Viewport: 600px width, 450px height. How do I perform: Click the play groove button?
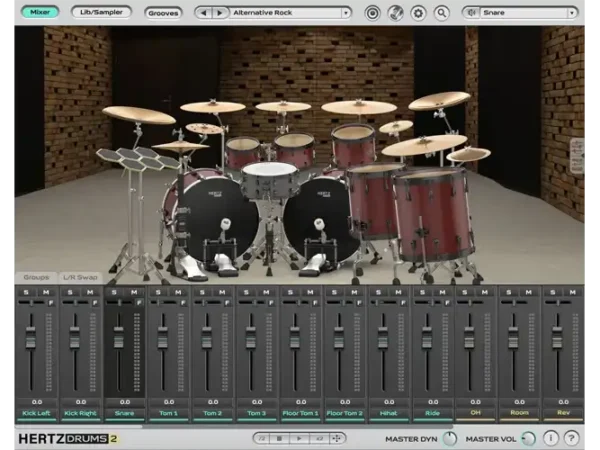[x=299, y=439]
